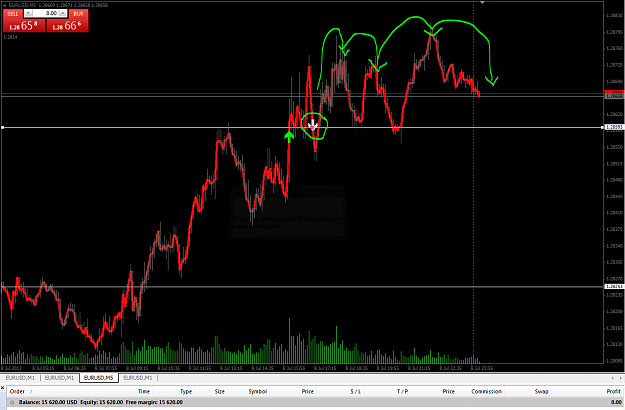625x410 pixels.
Task: Click the EURUSD,M5 chart title text
Action: pos(22,5)
